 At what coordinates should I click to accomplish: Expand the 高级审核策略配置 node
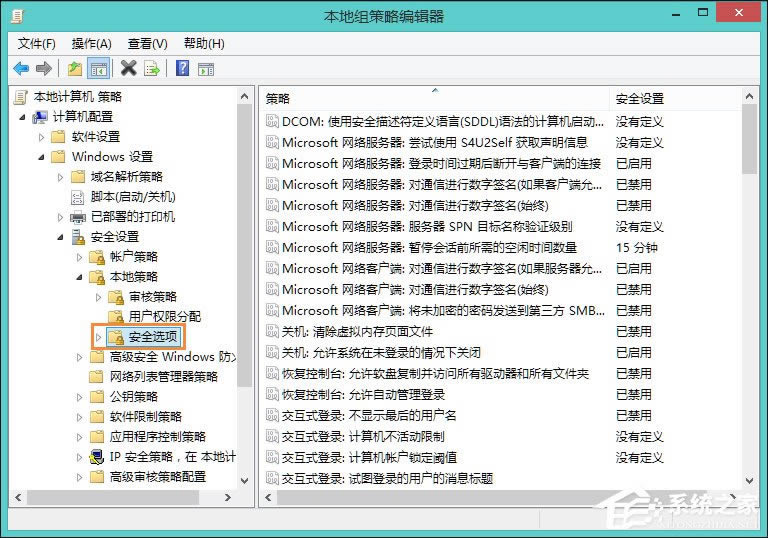tap(80, 477)
